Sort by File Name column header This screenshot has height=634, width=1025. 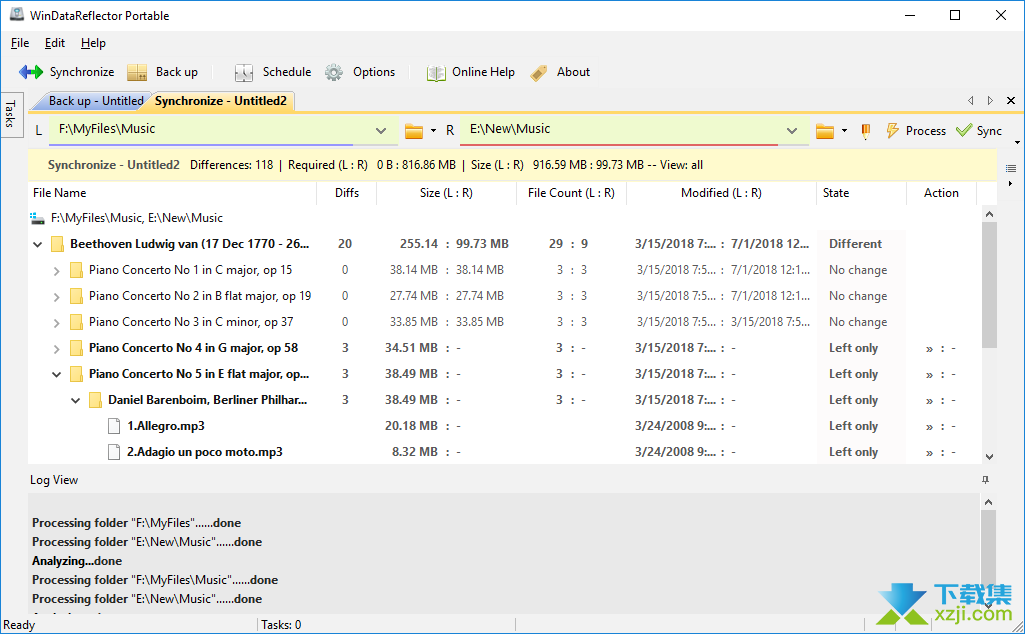pyautogui.click(x=171, y=193)
